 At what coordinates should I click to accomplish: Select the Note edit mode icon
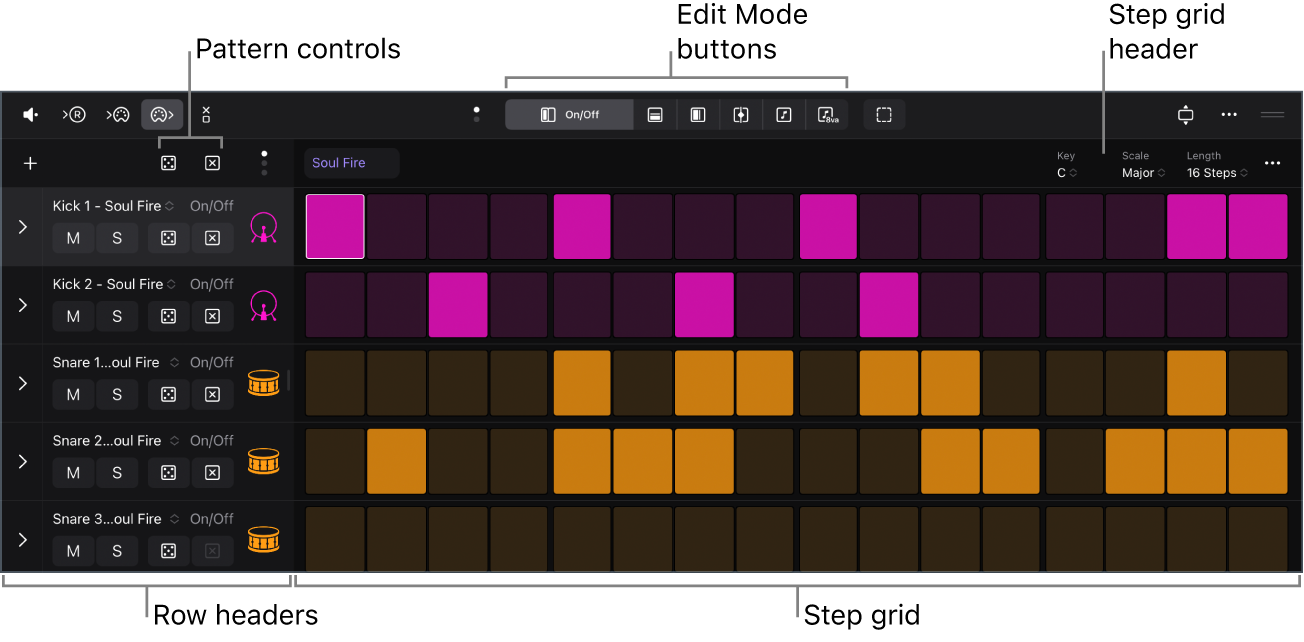(784, 114)
